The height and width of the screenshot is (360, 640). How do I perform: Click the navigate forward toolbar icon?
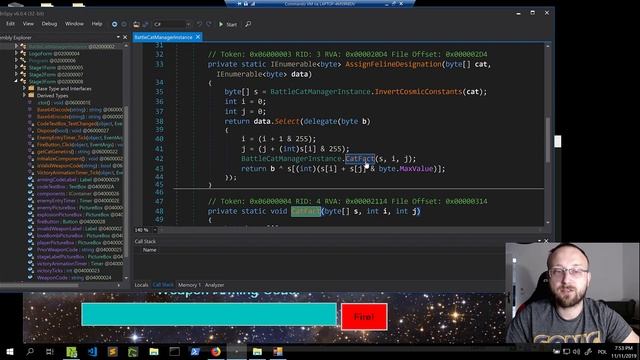tap(124, 24)
